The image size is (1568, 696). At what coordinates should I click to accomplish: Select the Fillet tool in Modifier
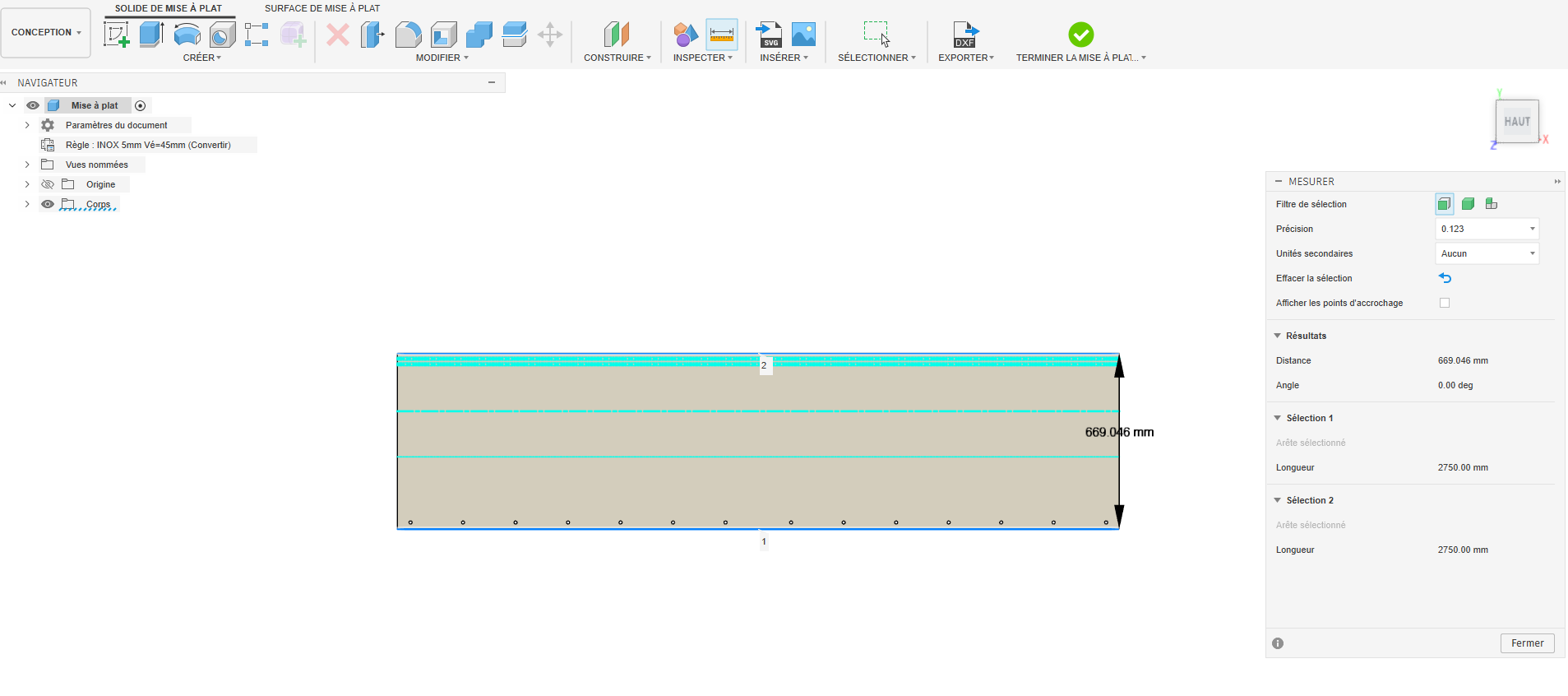[x=408, y=35]
